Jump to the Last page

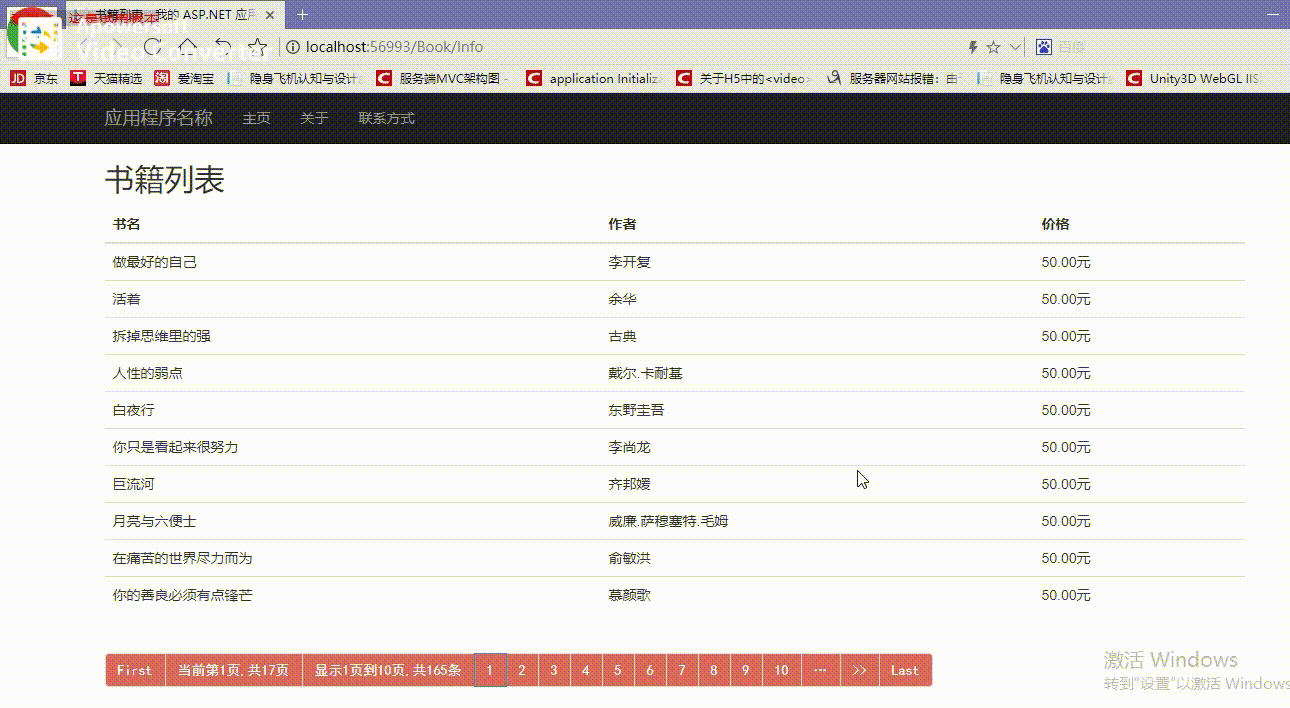pos(905,670)
